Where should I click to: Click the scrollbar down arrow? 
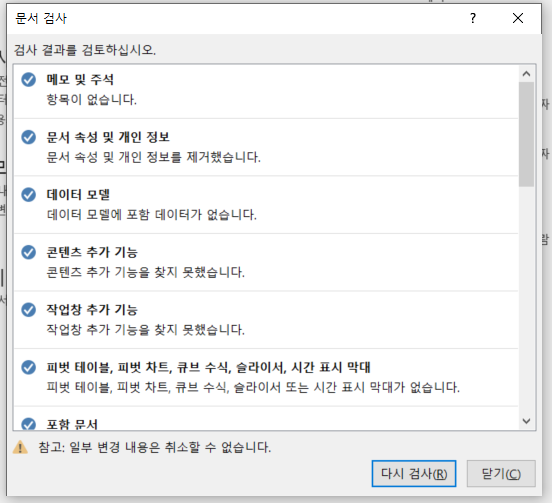527,421
